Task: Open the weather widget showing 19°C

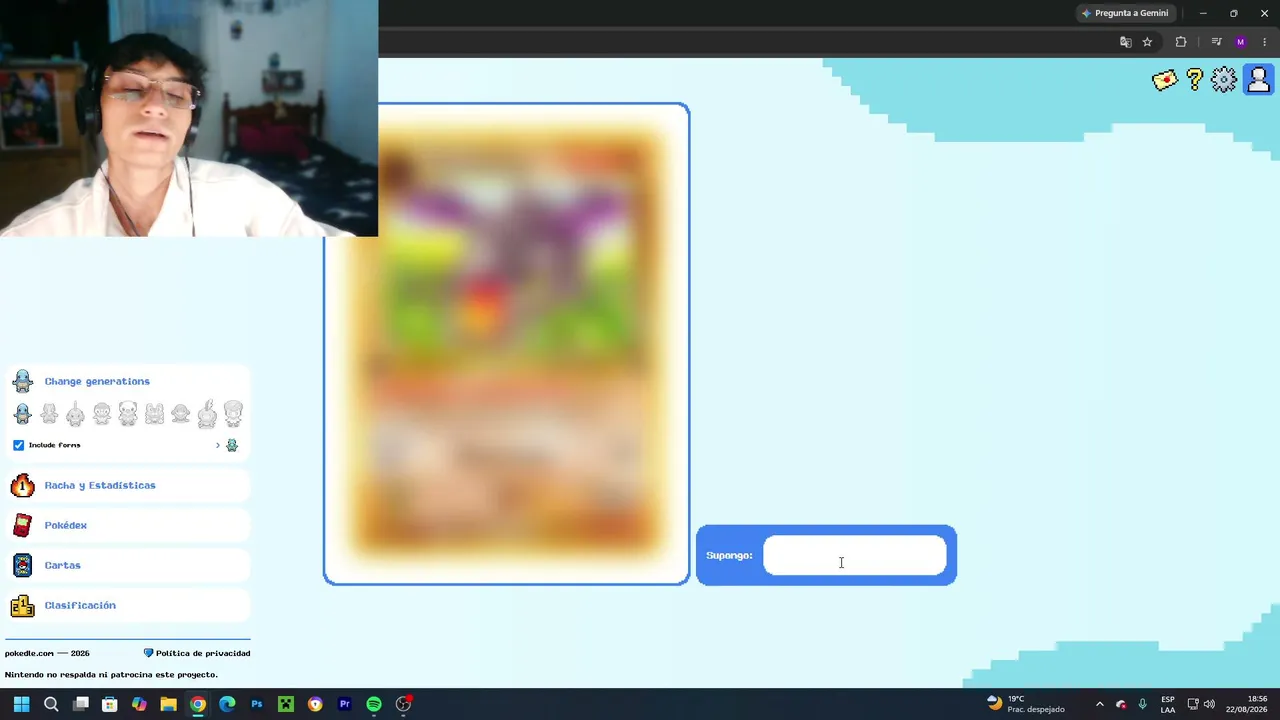Action: (1026, 704)
